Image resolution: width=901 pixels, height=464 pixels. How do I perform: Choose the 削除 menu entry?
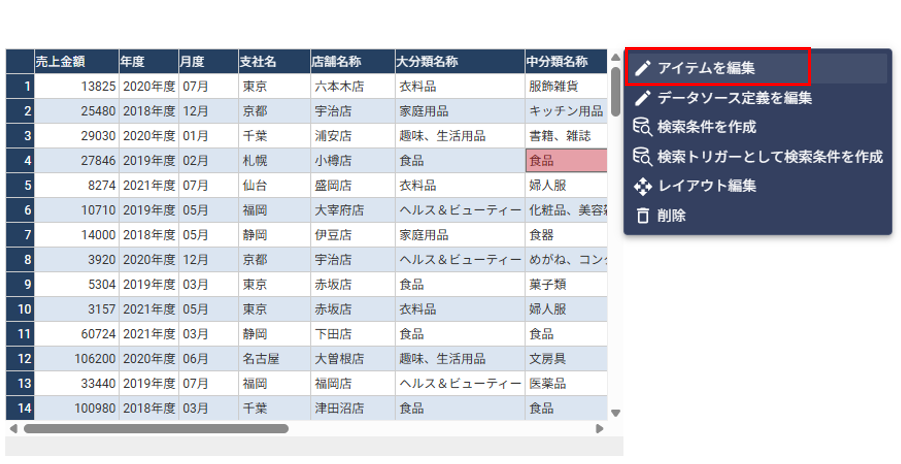pyautogui.click(x=671, y=216)
